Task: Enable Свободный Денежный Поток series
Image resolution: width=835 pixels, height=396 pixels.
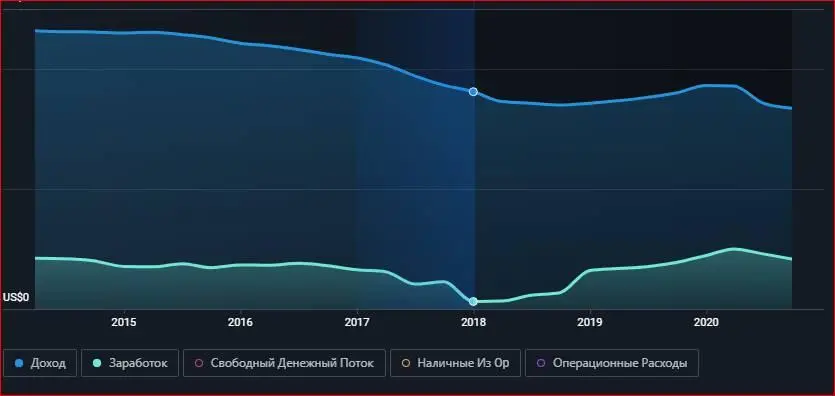Action: [284, 364]
